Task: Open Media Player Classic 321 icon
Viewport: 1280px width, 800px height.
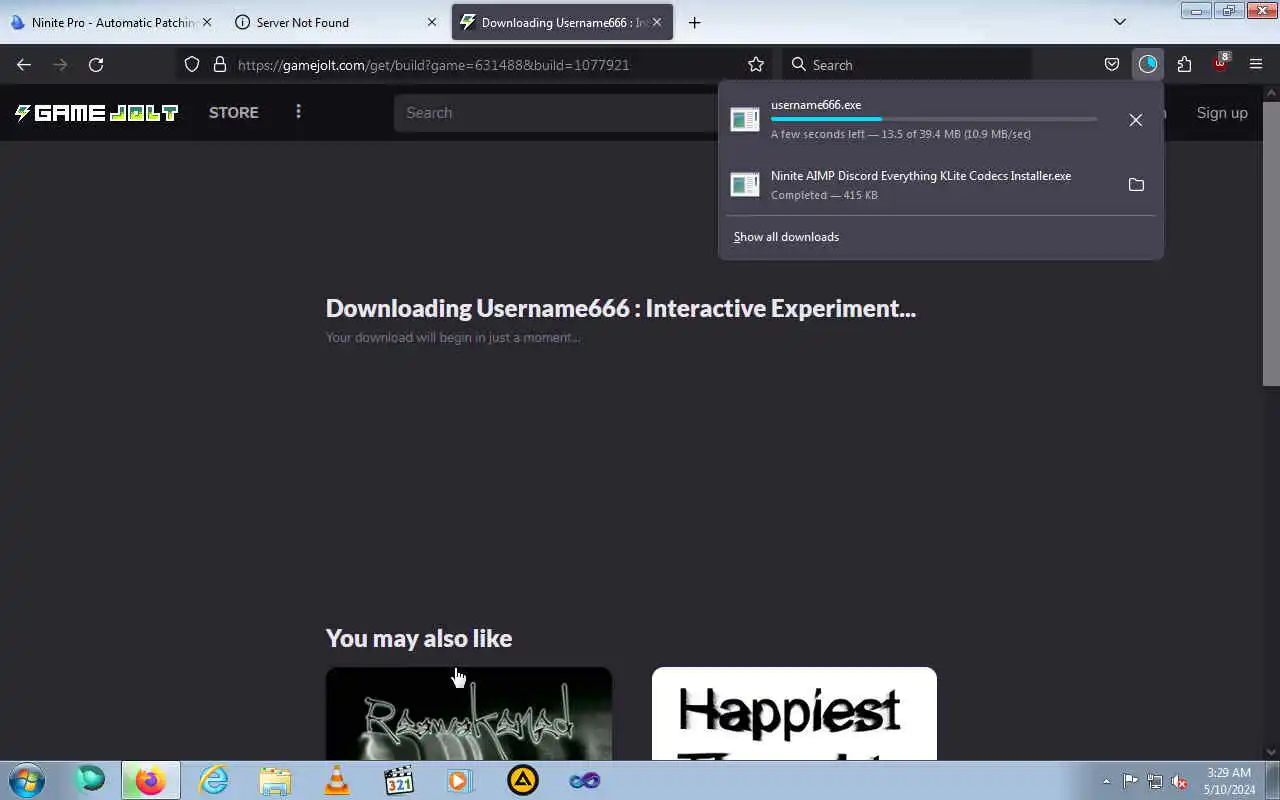Action: [x=399, y=780]
